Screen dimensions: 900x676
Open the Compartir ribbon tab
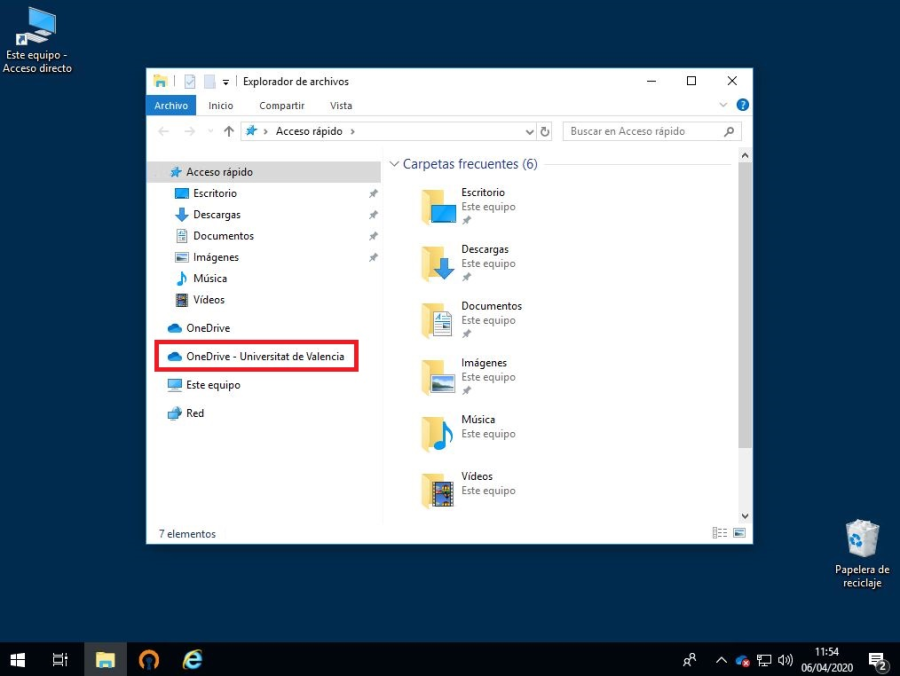[x=281, y=106]
